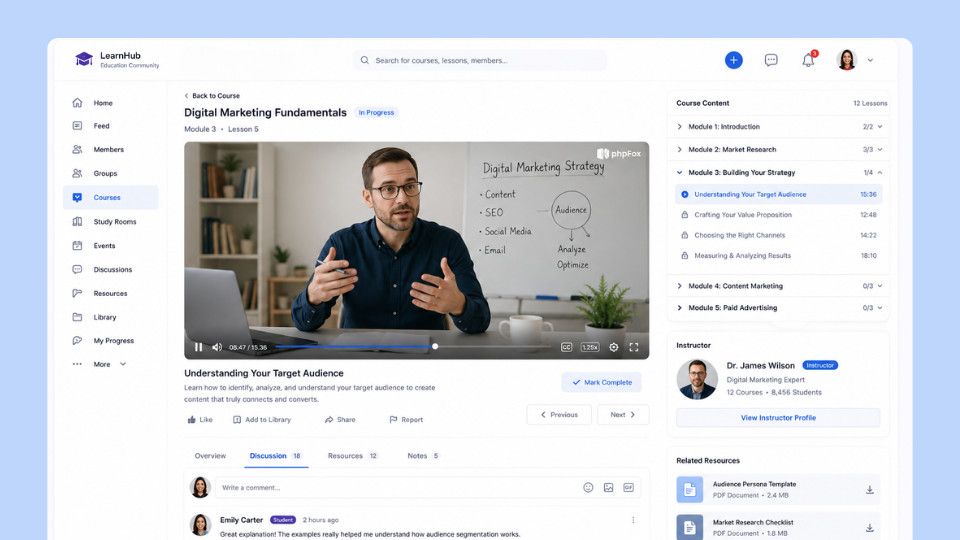Open the profile dropdown arrow

tap(870, 61)
